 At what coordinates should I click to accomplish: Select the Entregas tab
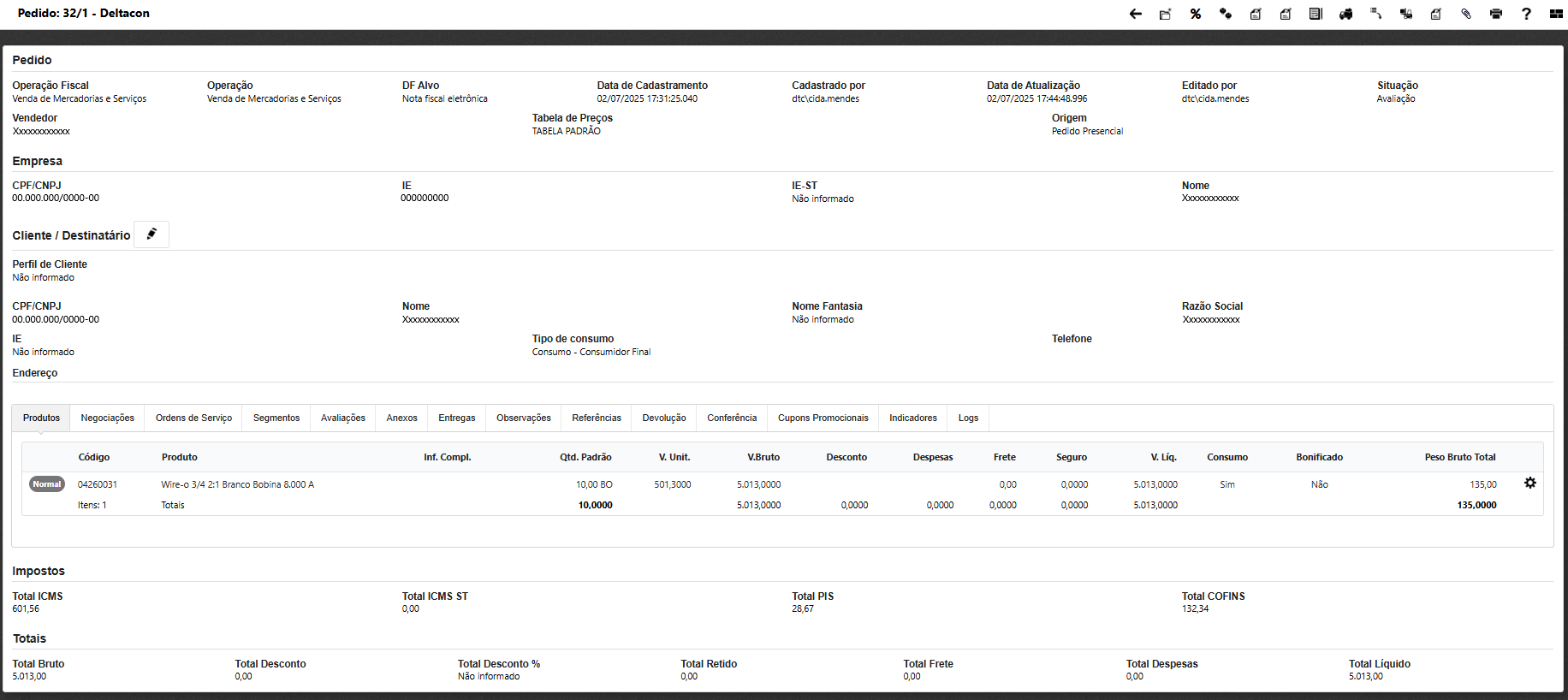point(456,418)
